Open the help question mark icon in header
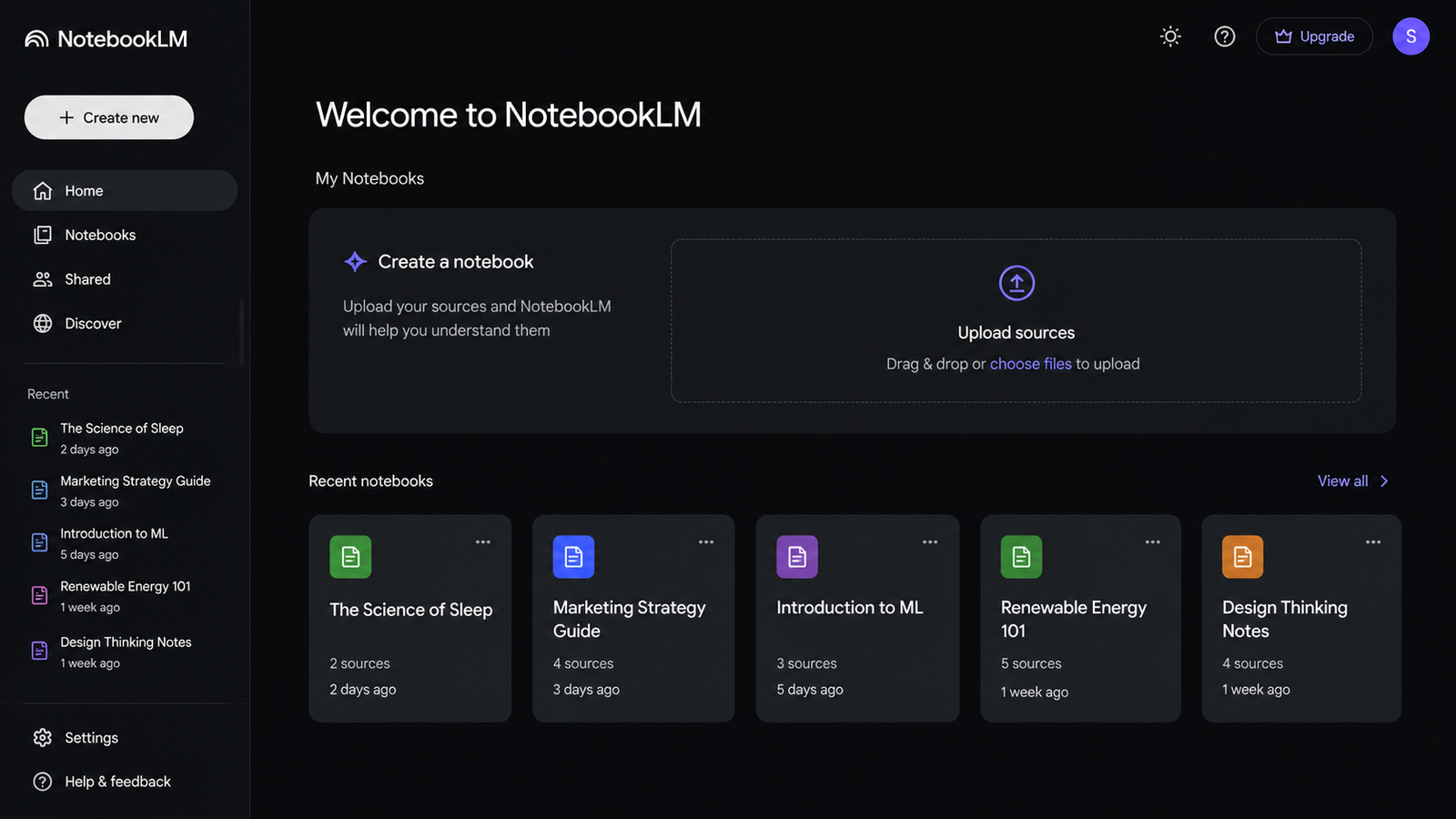This screenshot has width=1456, height=819. [x=1225, y=36]
